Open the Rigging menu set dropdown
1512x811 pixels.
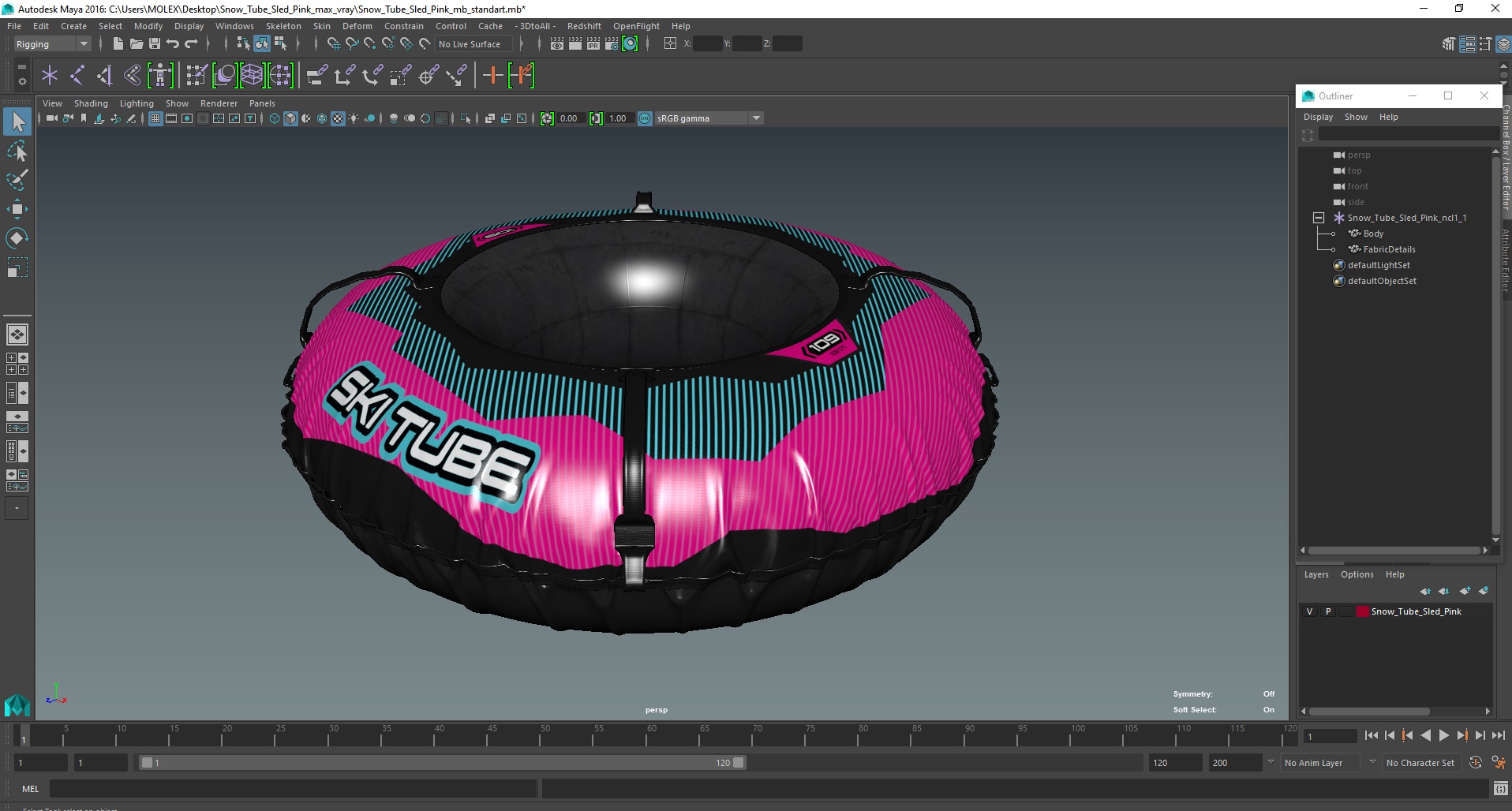(x=52, y=44)
